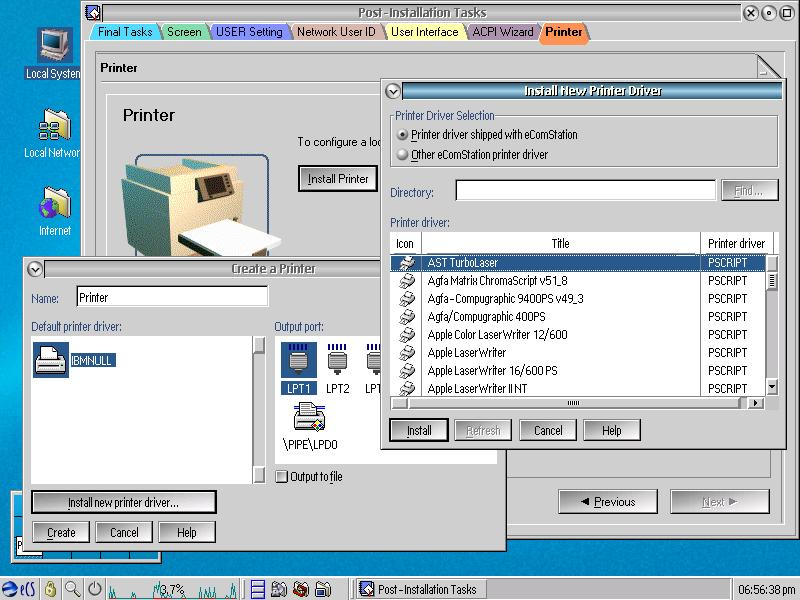Open the USER Setting tab

tap(249, 32)
